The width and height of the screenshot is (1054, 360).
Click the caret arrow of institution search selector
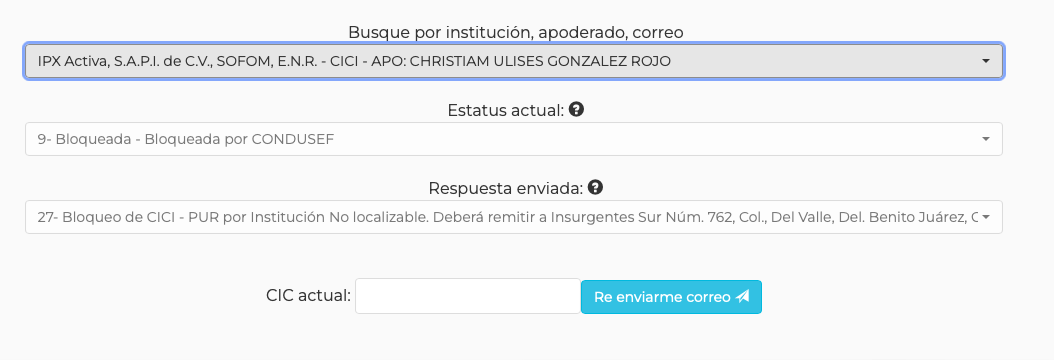click(x=985, y=61)
